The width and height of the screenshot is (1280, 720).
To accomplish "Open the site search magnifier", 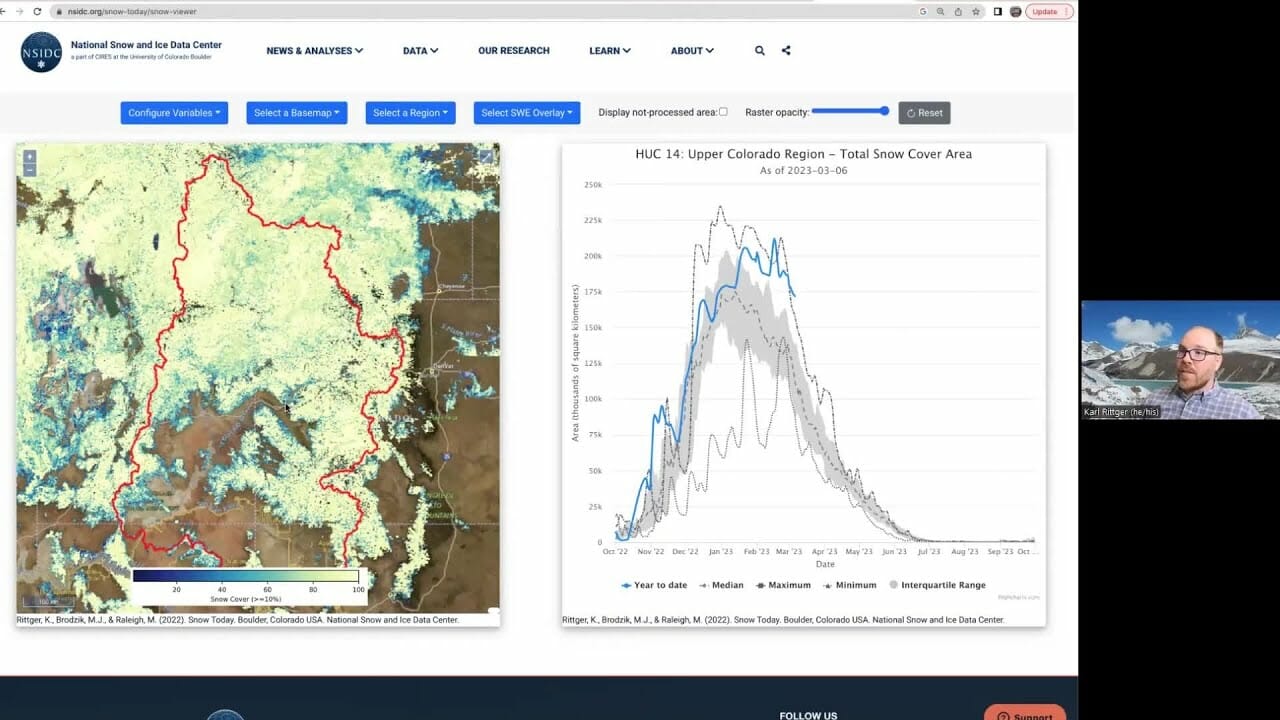I will (760, 51).
